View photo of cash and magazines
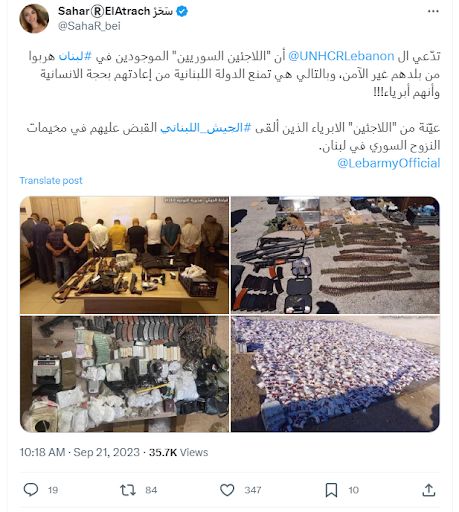 point(124,374)
